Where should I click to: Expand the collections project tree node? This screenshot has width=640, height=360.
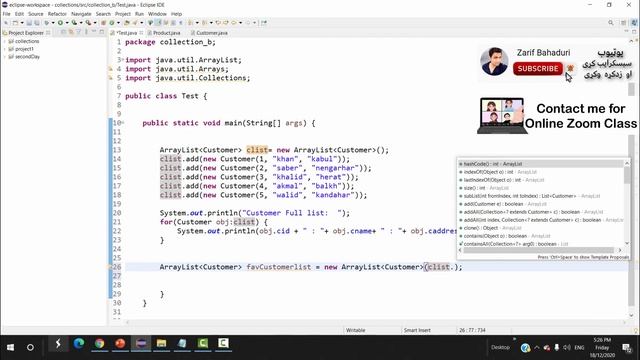point(4,41)
